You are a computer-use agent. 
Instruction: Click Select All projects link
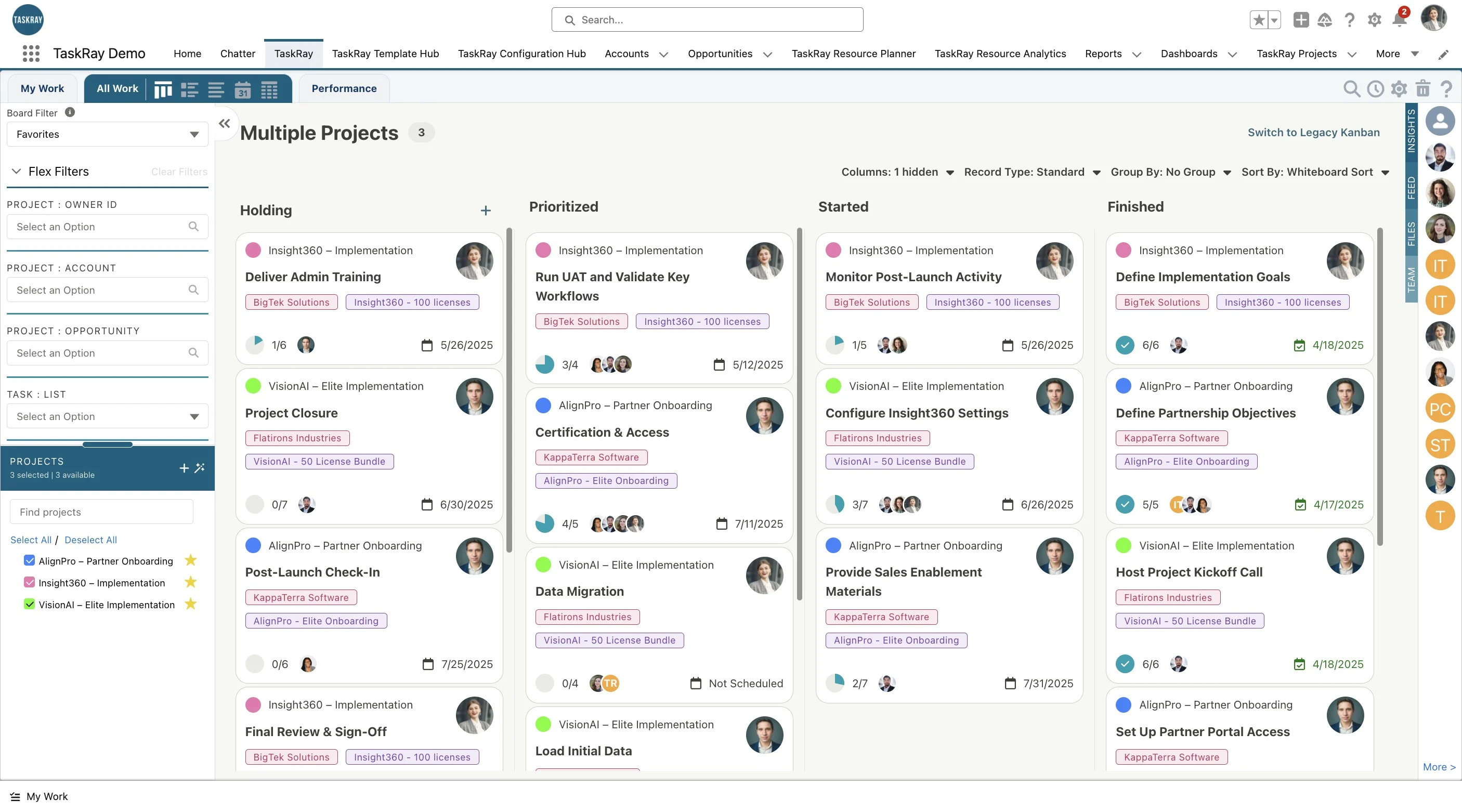pos(31,540)
